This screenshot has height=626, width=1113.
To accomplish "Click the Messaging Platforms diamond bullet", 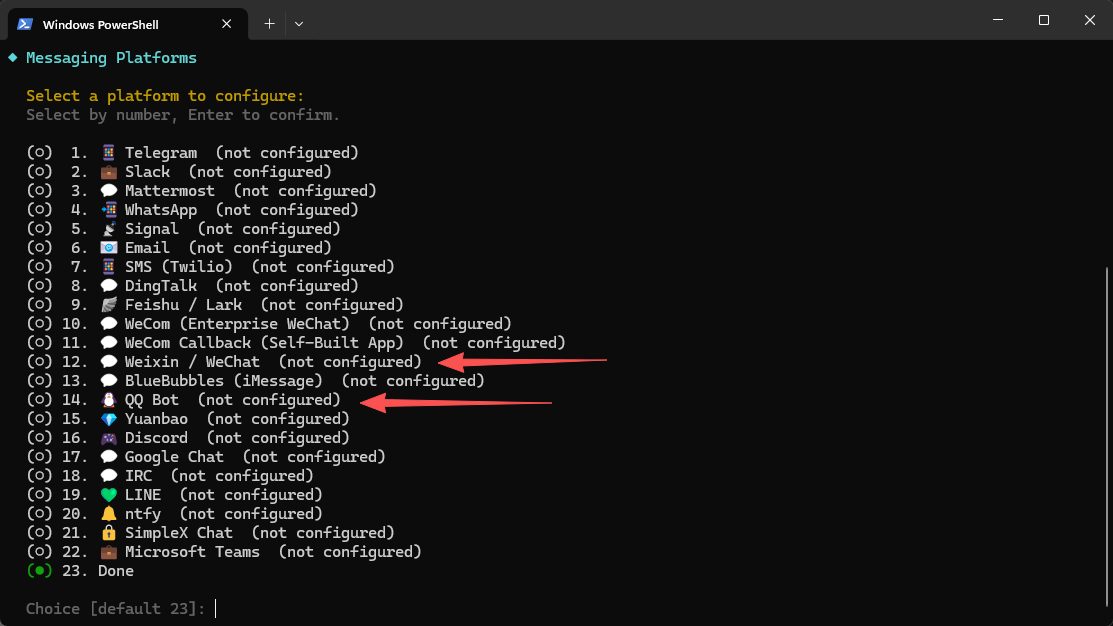I will (13, 57).
